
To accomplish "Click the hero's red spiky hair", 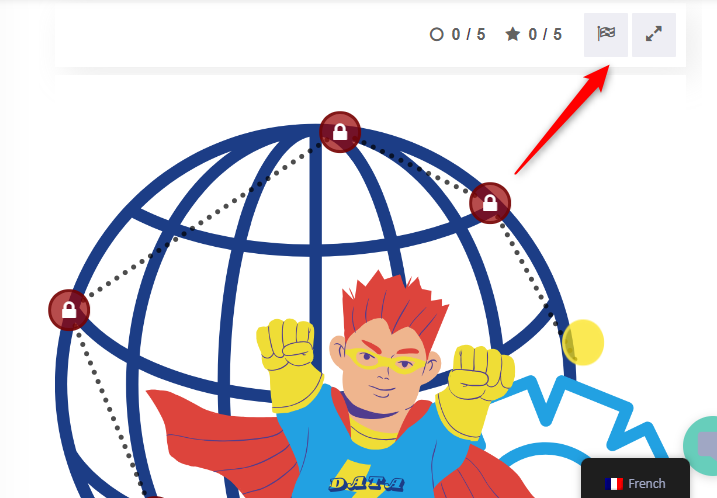I will click(x=393, y=306).
